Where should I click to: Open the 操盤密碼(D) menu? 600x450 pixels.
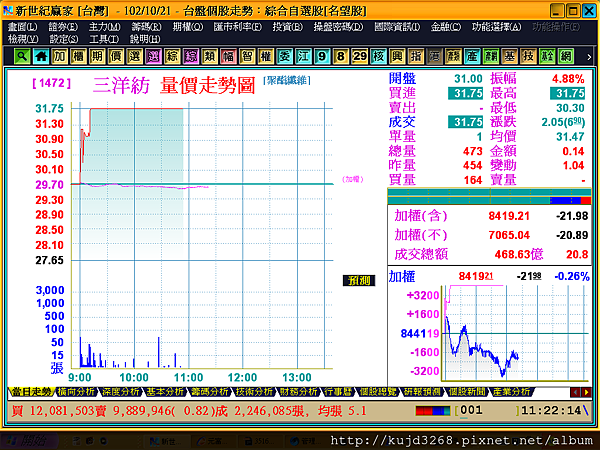(x=338, y=27)
